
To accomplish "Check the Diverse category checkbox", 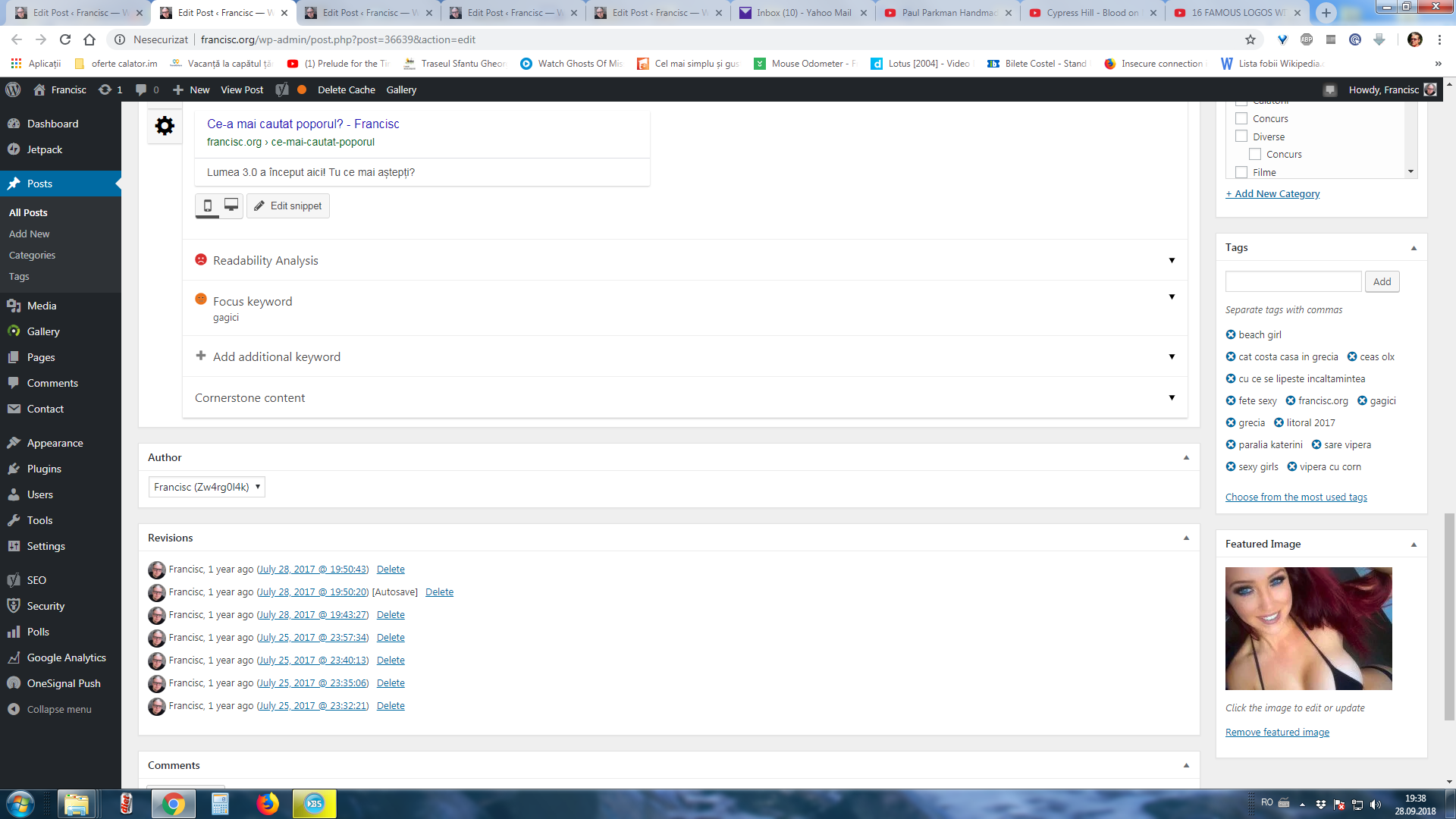I will coord(1241,136).
